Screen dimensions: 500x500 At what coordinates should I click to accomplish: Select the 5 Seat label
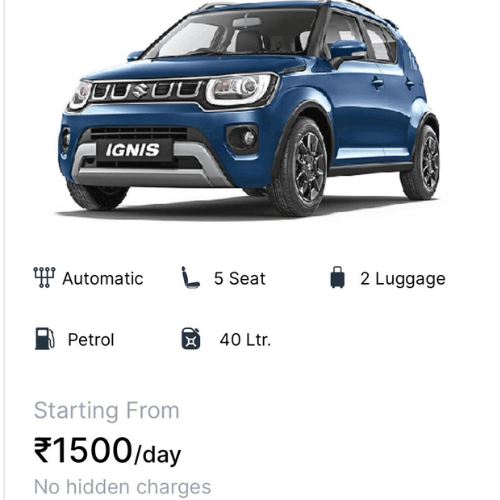pyautogui.click(x=240, y=278)
